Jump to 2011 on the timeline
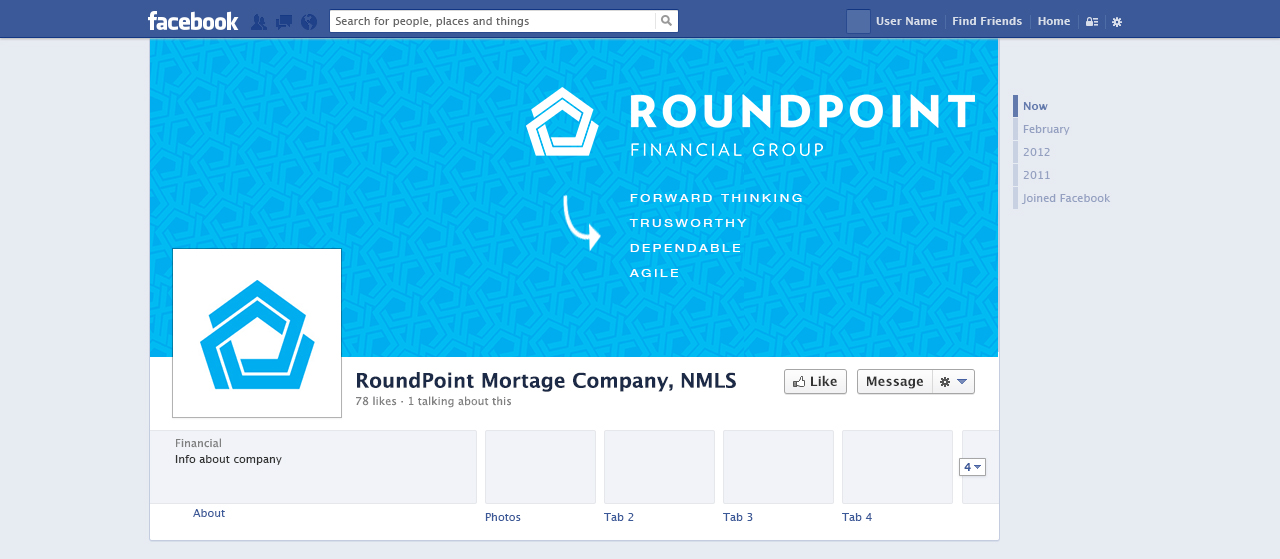 click(x=1036, y=175)
